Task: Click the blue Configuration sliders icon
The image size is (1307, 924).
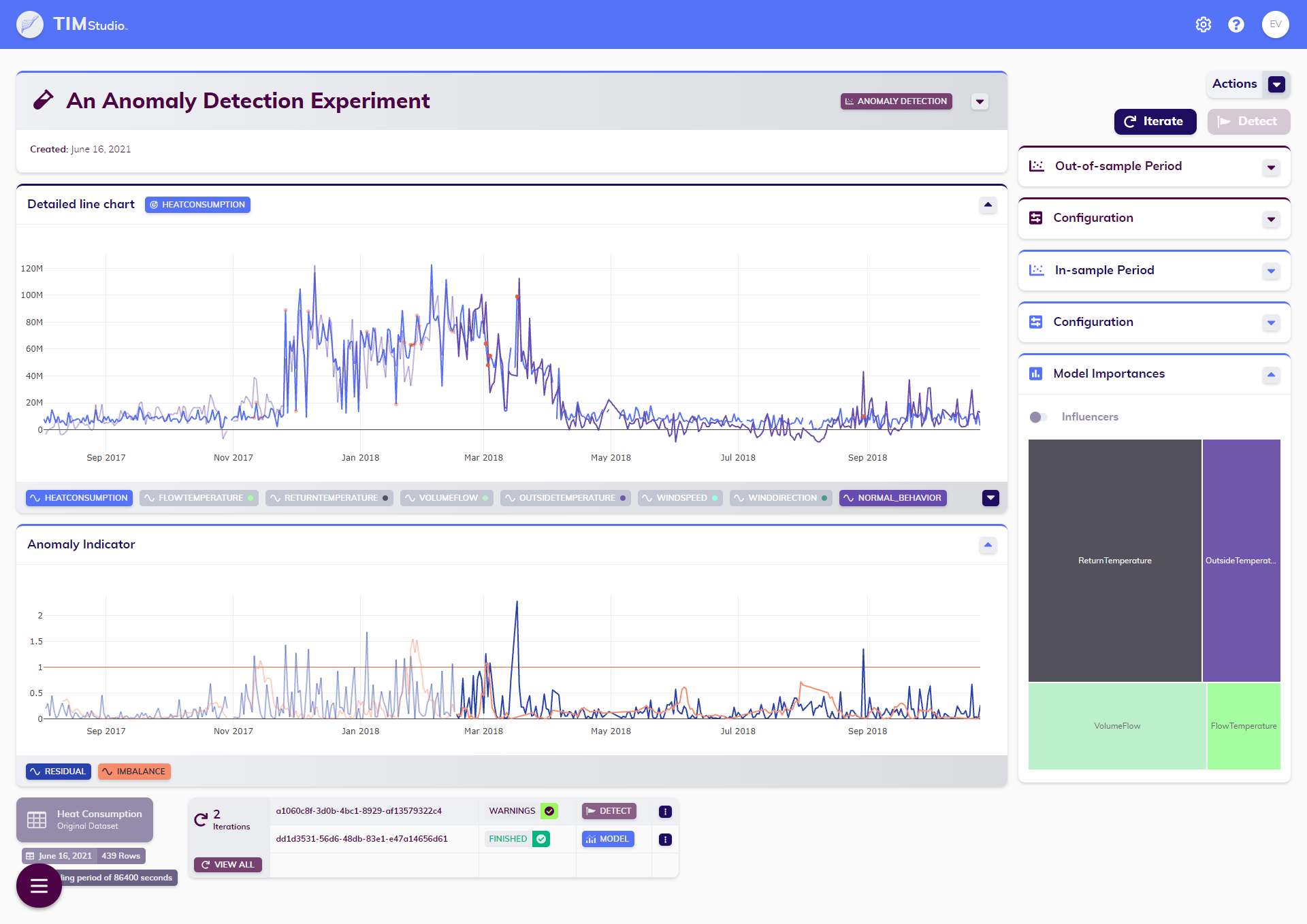Action: pos(1035,322)
